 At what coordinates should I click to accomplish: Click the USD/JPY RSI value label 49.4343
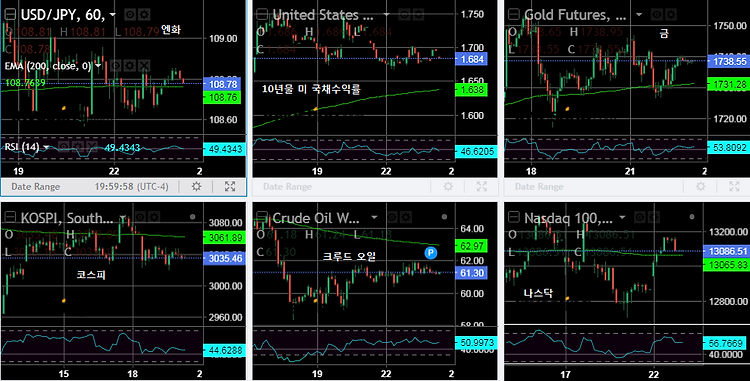click(224, 150)
